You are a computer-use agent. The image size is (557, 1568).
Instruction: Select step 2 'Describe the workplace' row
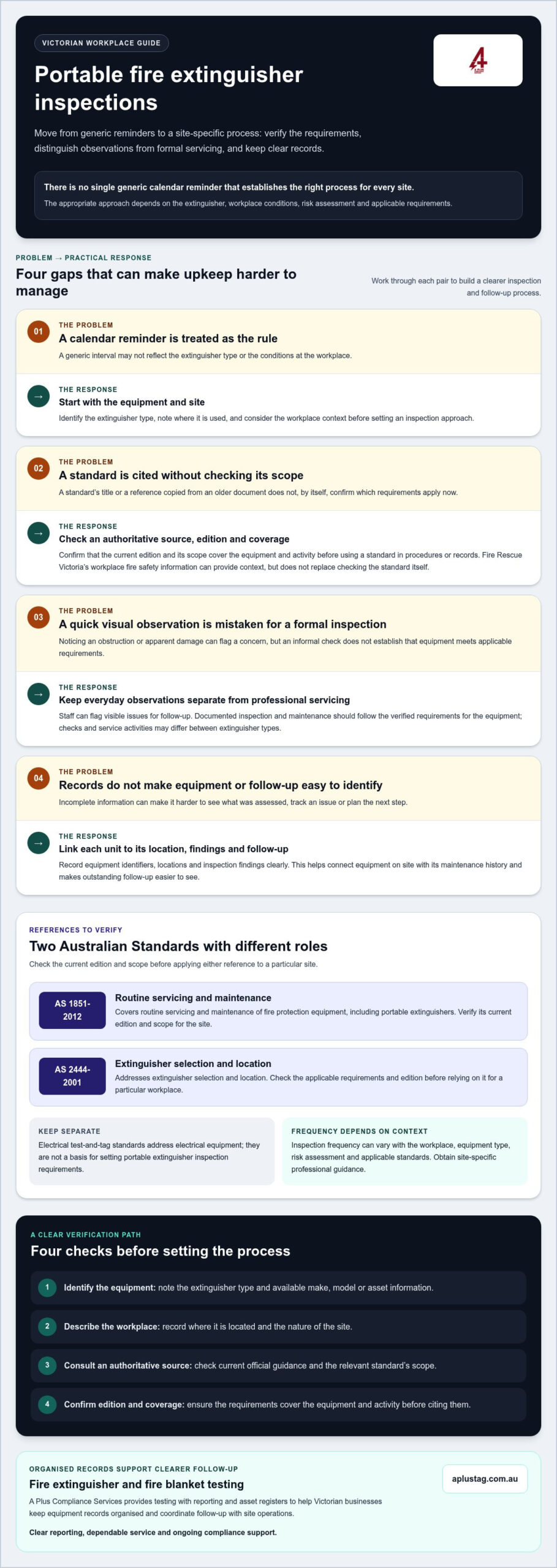(x=278, y=1327)
